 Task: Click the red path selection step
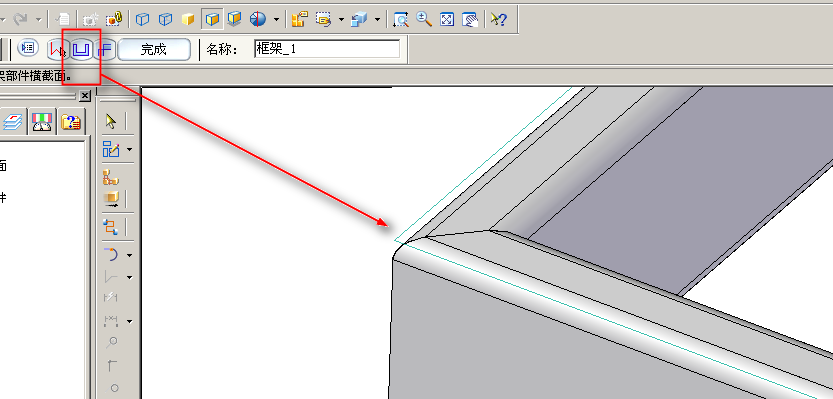point(57,49)
